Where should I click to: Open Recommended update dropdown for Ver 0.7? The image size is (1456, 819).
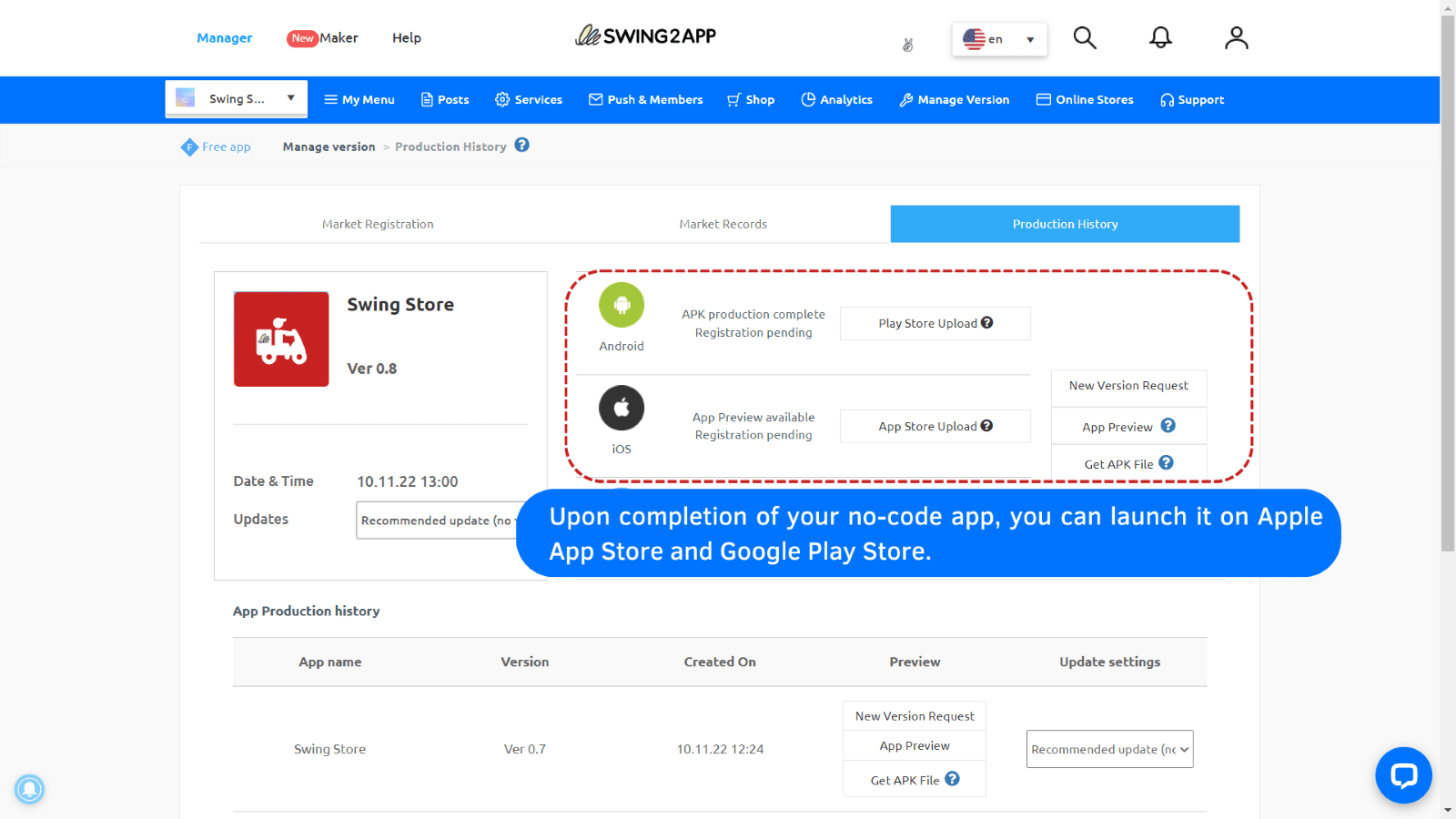1108,748
